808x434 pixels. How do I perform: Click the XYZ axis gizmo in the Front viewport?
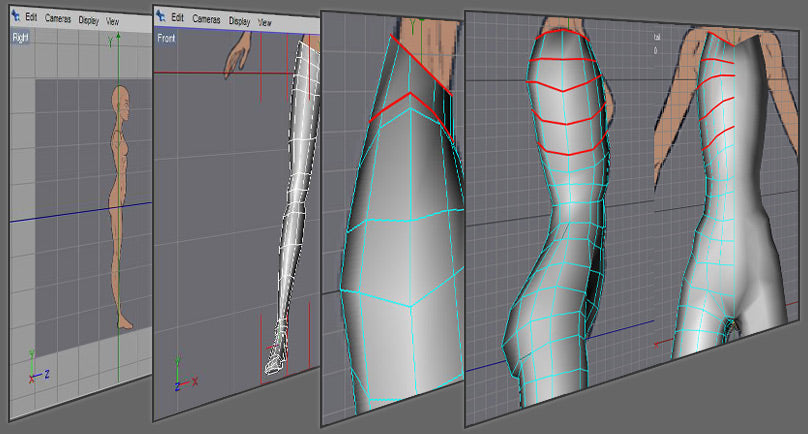pyautogui.click(x=186, y=374)
